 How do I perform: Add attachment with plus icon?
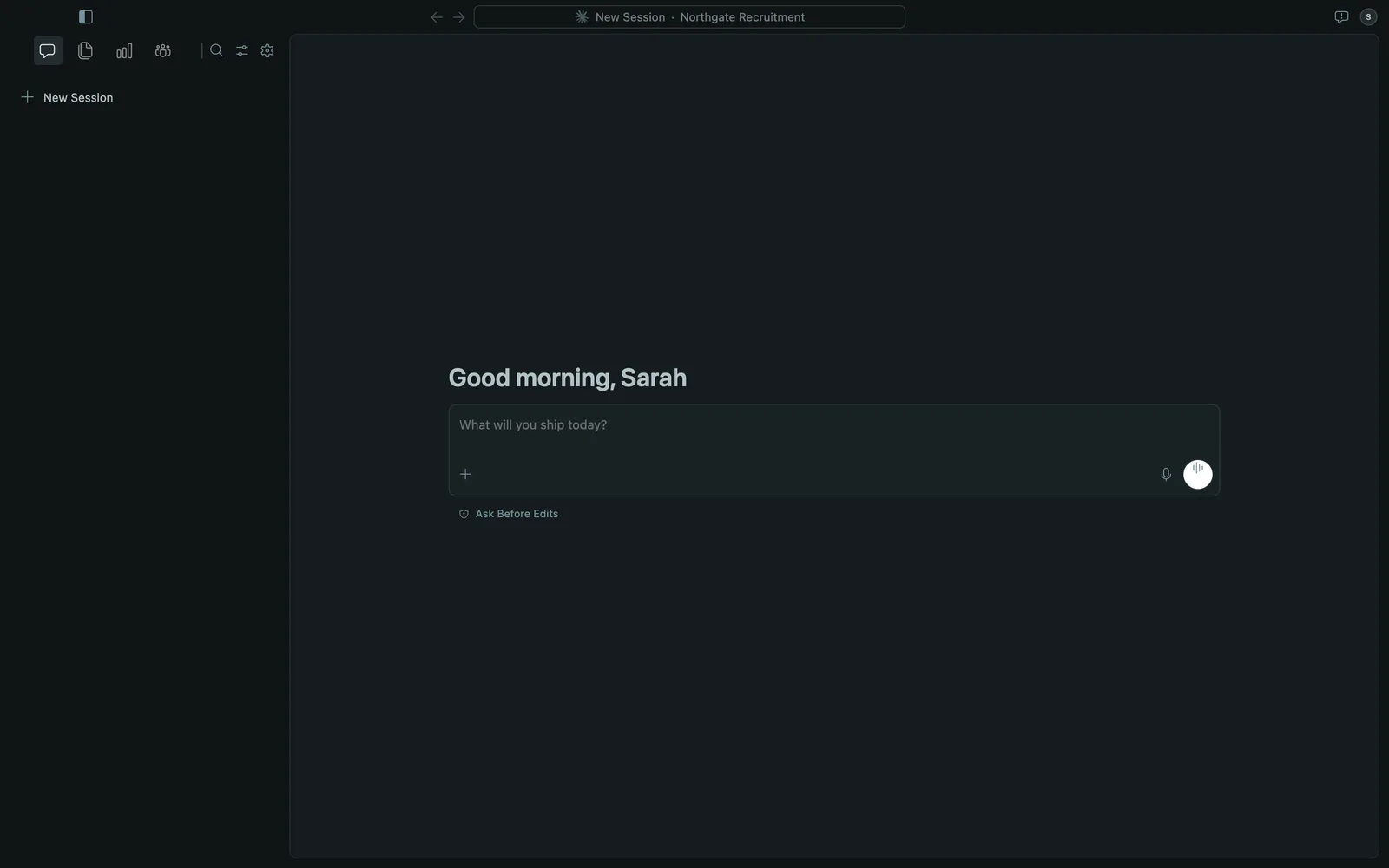click(x=465, y=474)
